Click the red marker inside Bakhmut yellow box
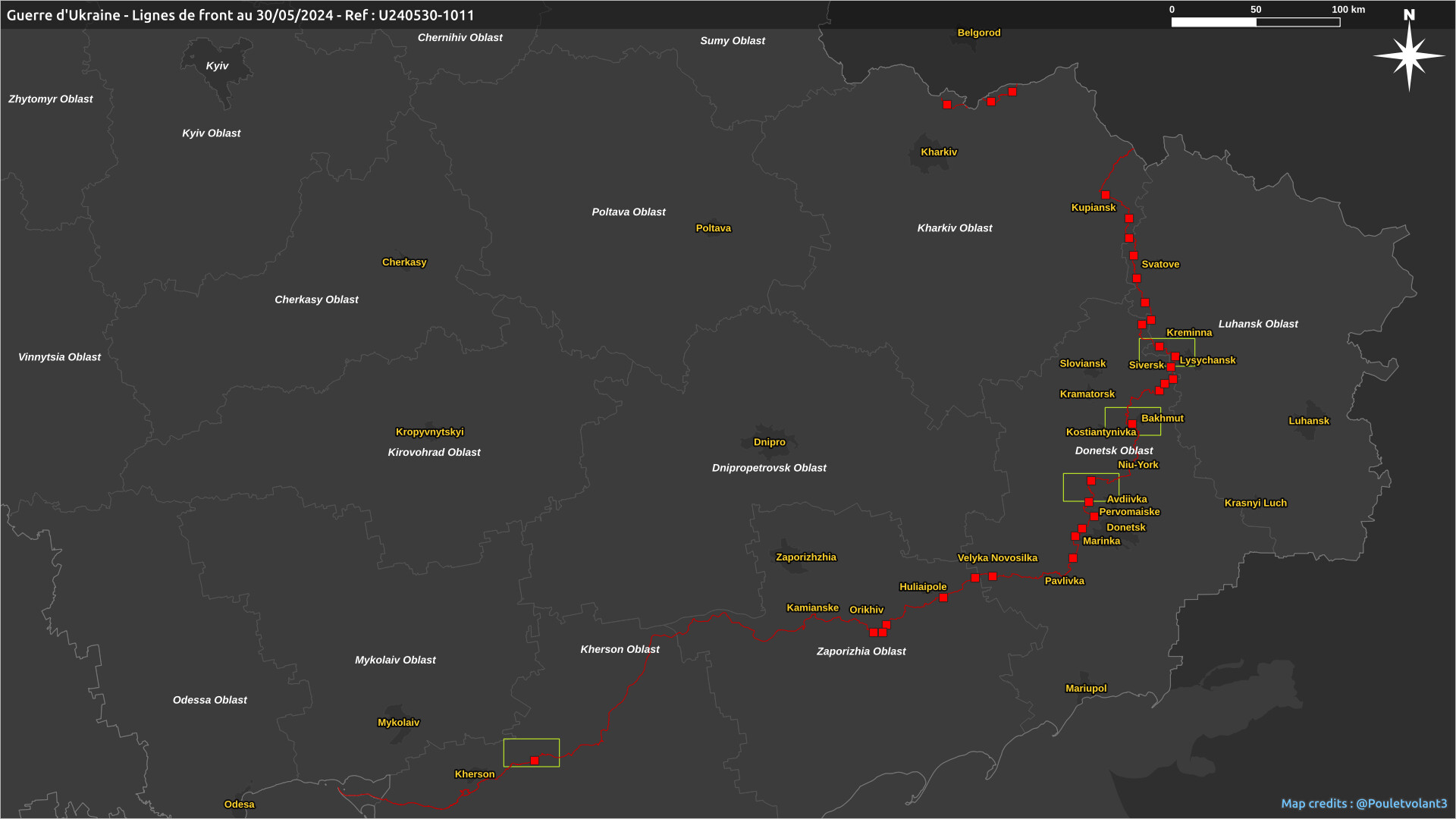1456x819 pixels. pos(1132,424)
